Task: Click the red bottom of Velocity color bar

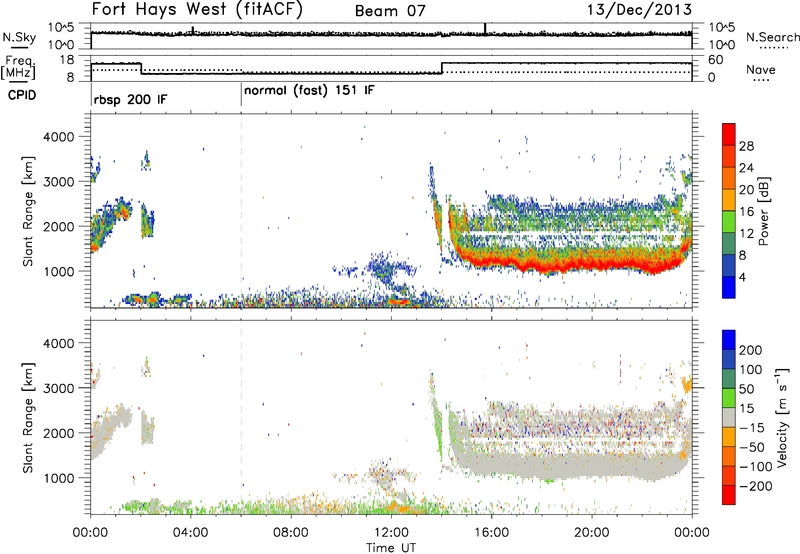Action: tap(729, 495)
